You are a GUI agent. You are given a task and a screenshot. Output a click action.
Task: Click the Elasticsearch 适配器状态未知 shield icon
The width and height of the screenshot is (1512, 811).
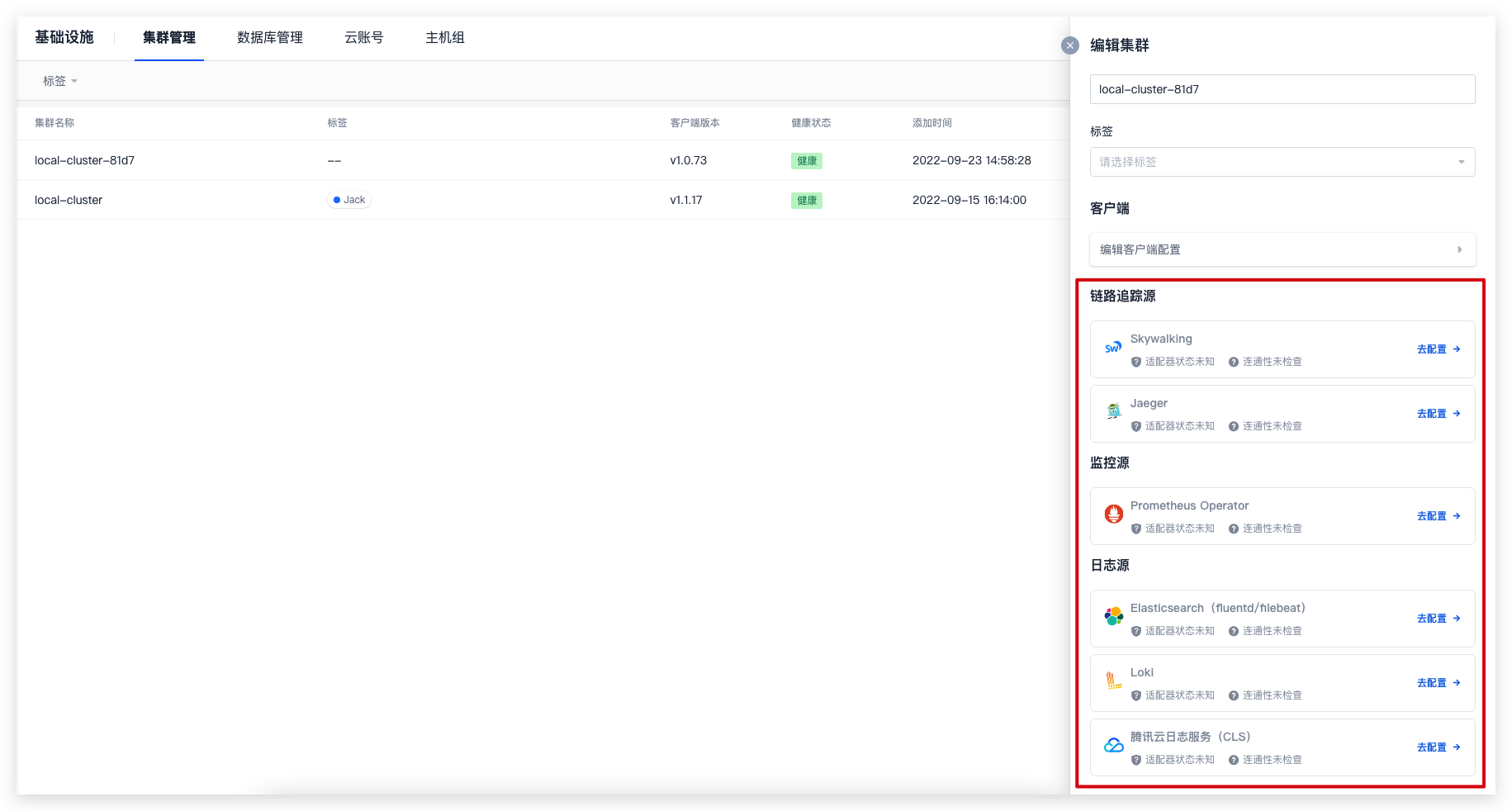(1136, 631)
